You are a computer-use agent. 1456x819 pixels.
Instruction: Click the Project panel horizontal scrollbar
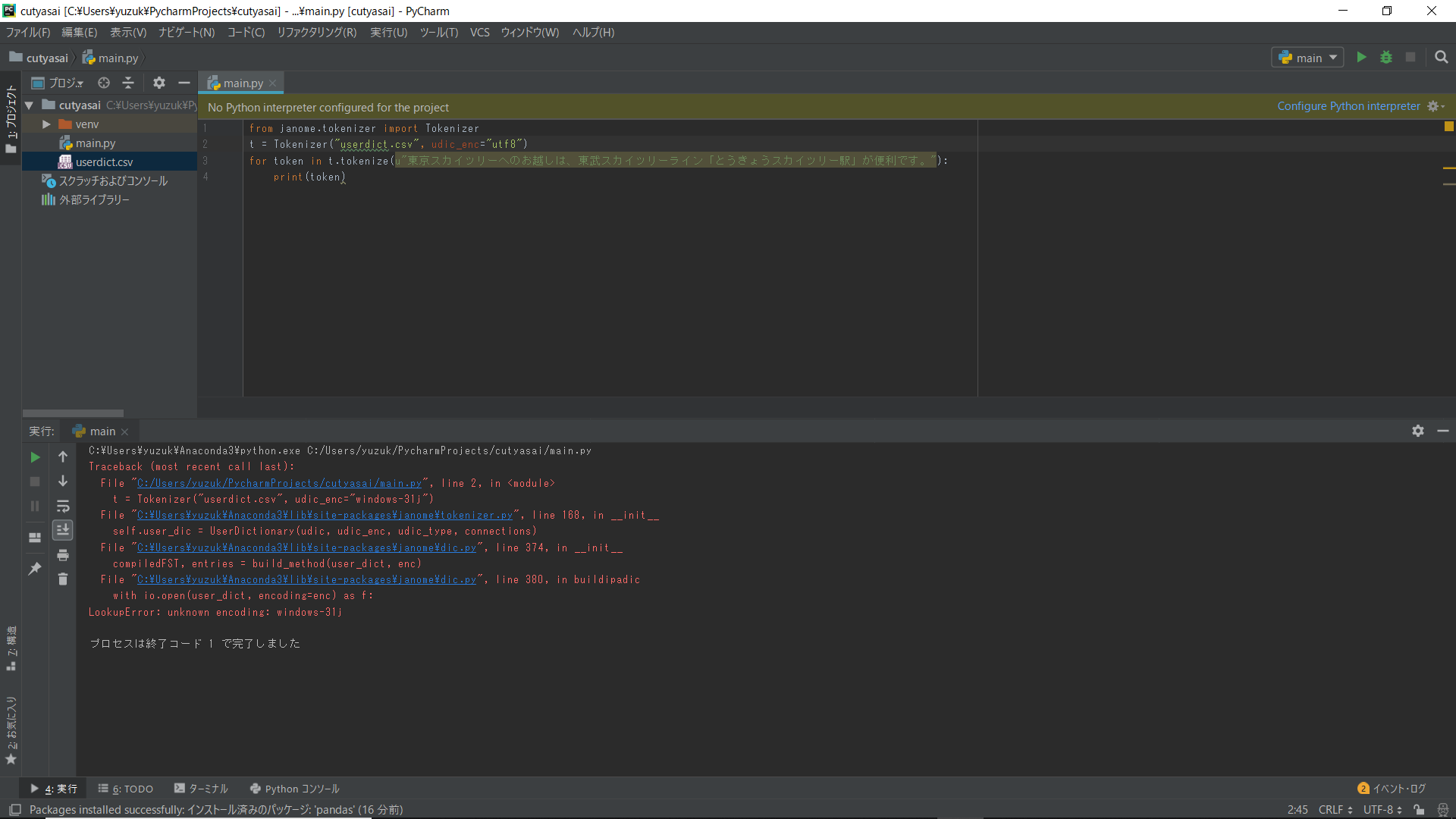73,413
